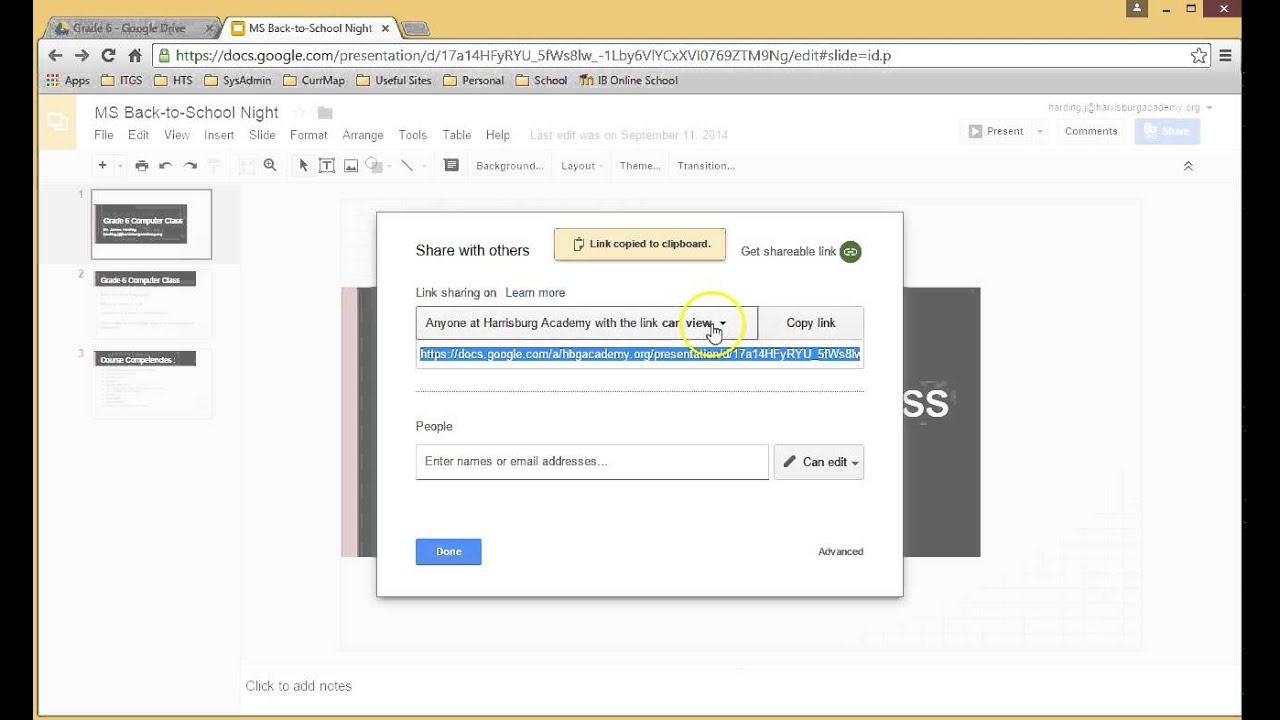
Task: Click the insert comment icon in toolbar
Action: point(451,166)
